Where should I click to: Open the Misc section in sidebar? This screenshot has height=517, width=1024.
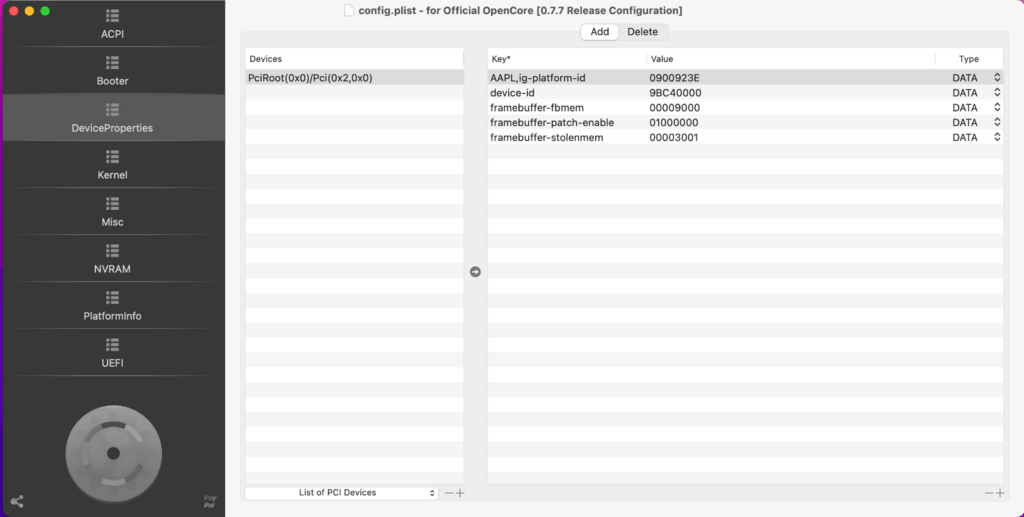point(112,212)
